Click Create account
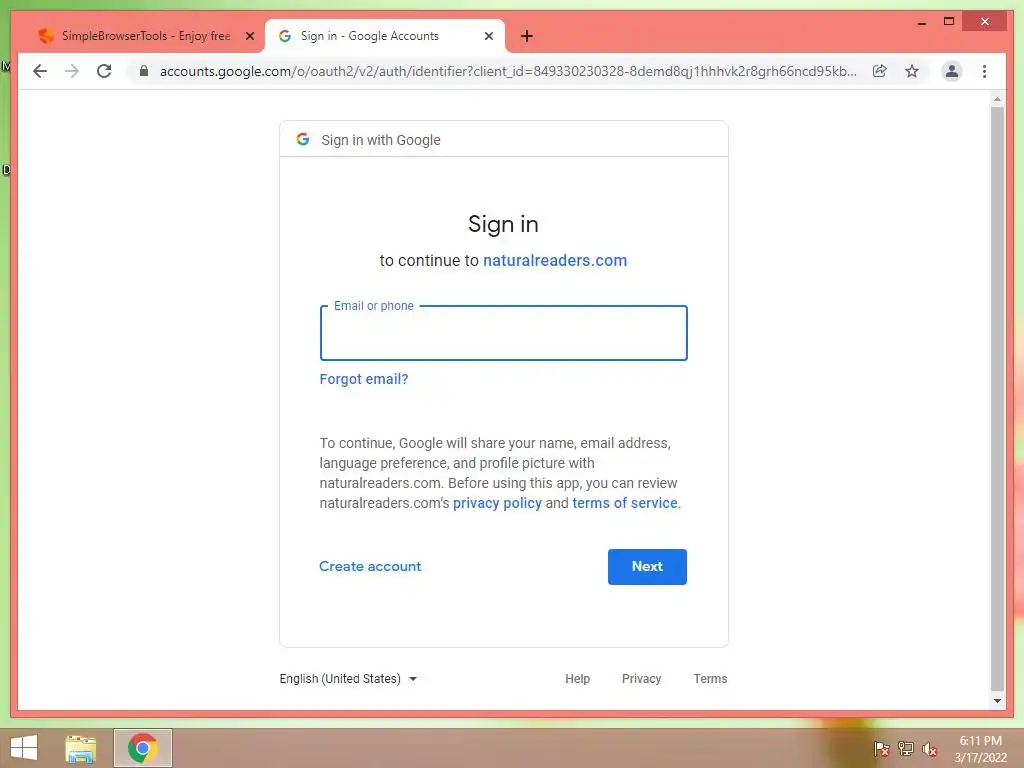 coord(370,567)
